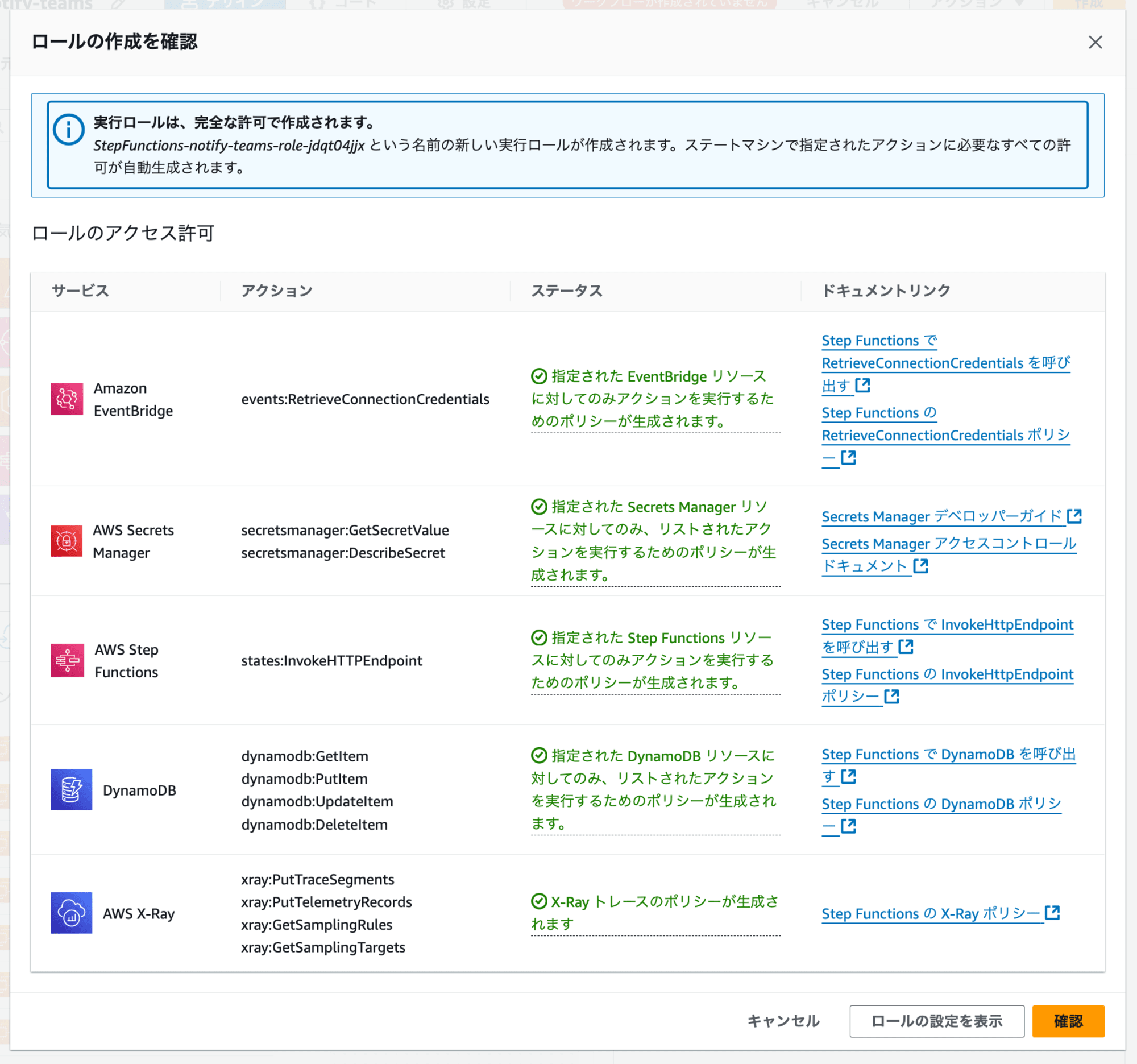Click the orange 確認 button
The image size is (1137, 1064).
pyautogui.click(x=1068, y=1021)
